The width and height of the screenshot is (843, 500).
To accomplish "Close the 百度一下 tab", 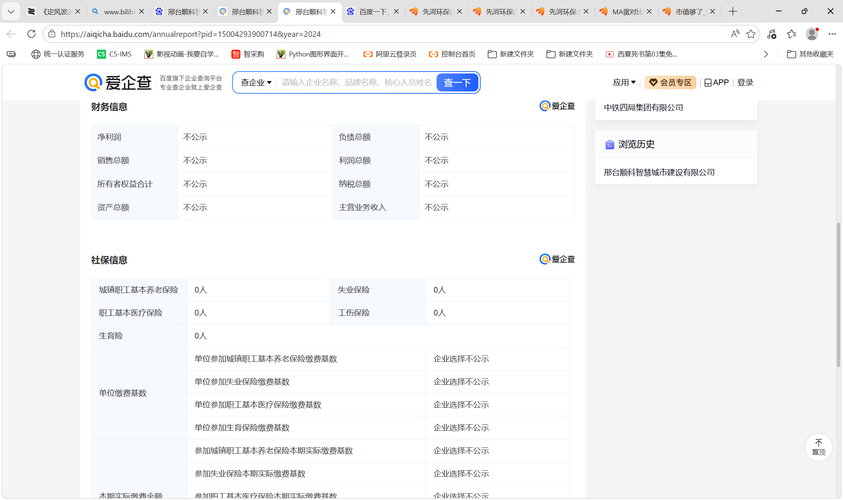I will tap(396, 11).
